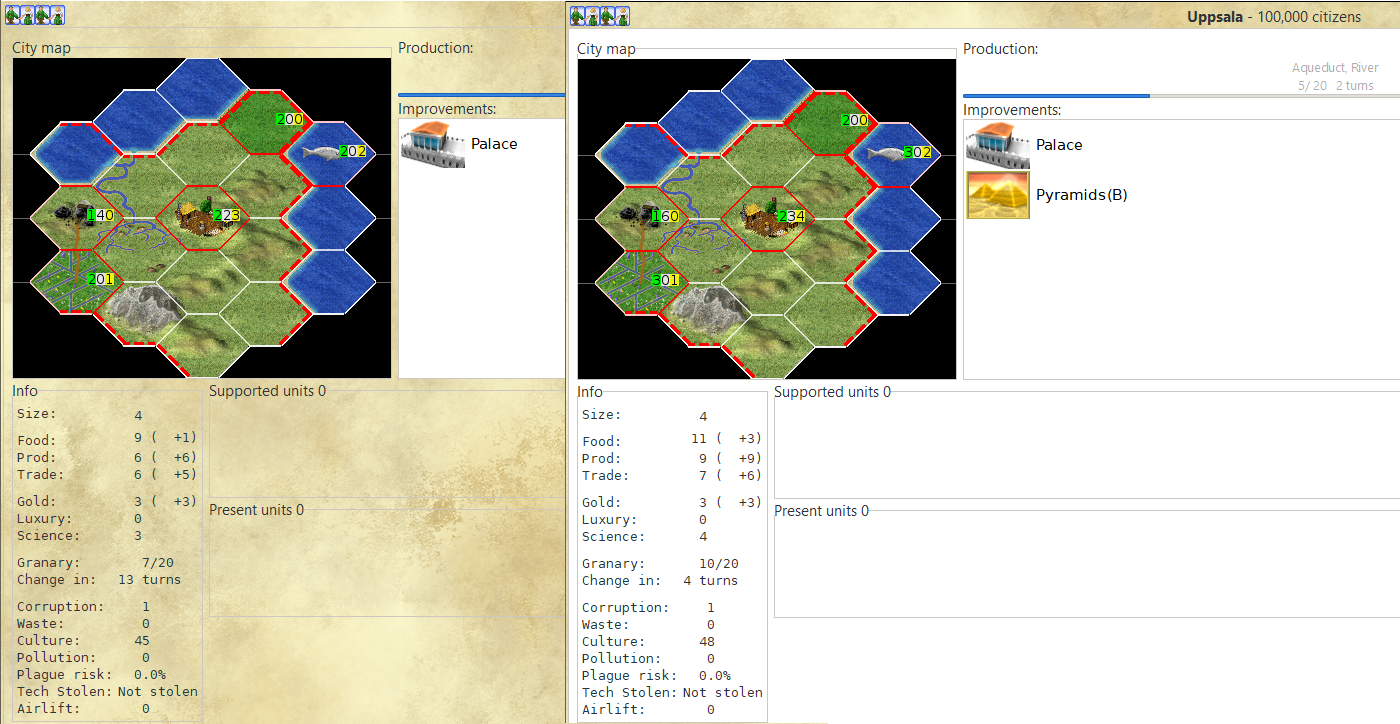Click Corruption row in Uppsala window
Viewport: 1400px width, 724px height.
click(648, 608)
